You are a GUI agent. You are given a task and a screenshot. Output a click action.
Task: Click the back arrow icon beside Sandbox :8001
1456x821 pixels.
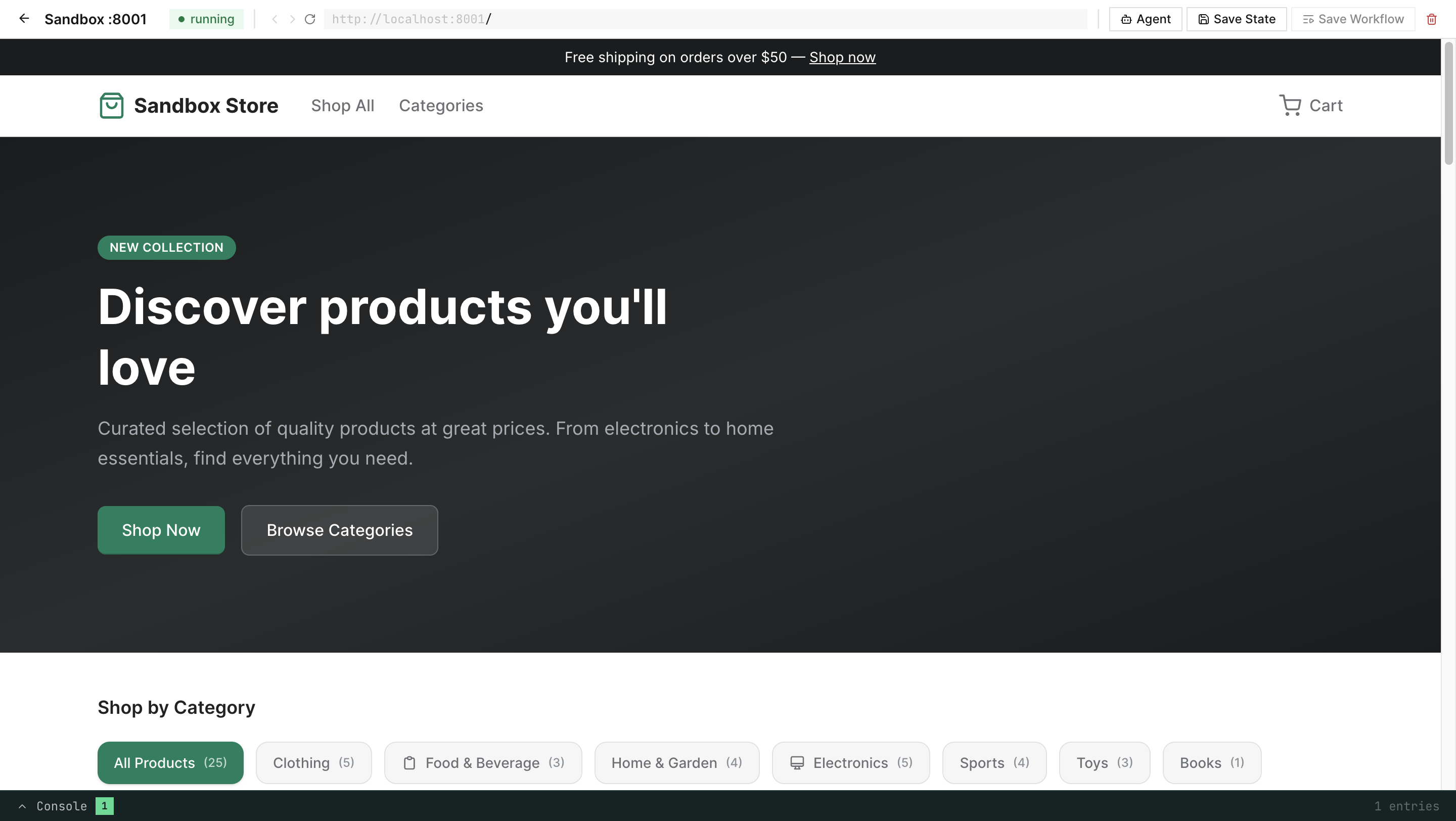(x=24, y=19)
